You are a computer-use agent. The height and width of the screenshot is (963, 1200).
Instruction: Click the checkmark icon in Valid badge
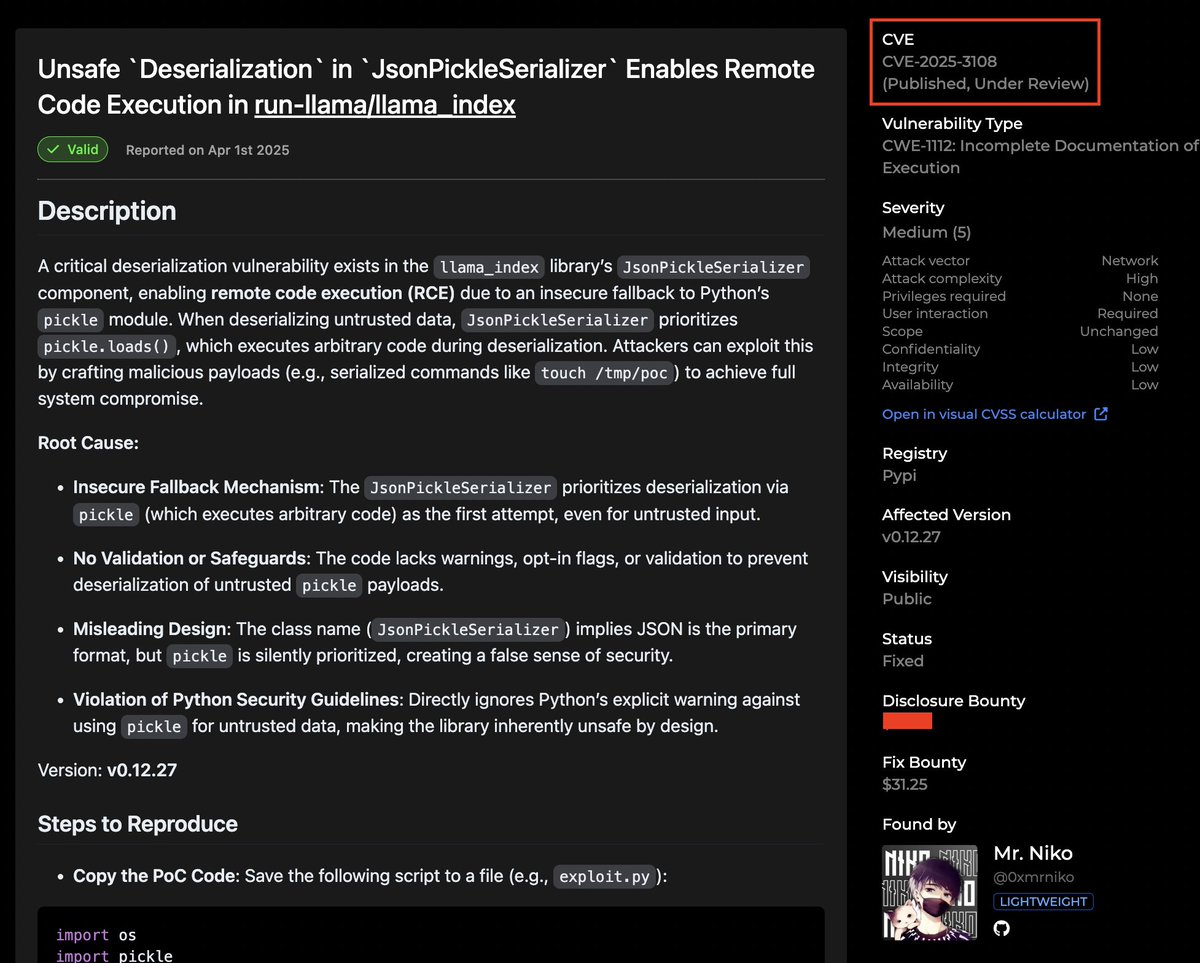(x=54, y=149)
